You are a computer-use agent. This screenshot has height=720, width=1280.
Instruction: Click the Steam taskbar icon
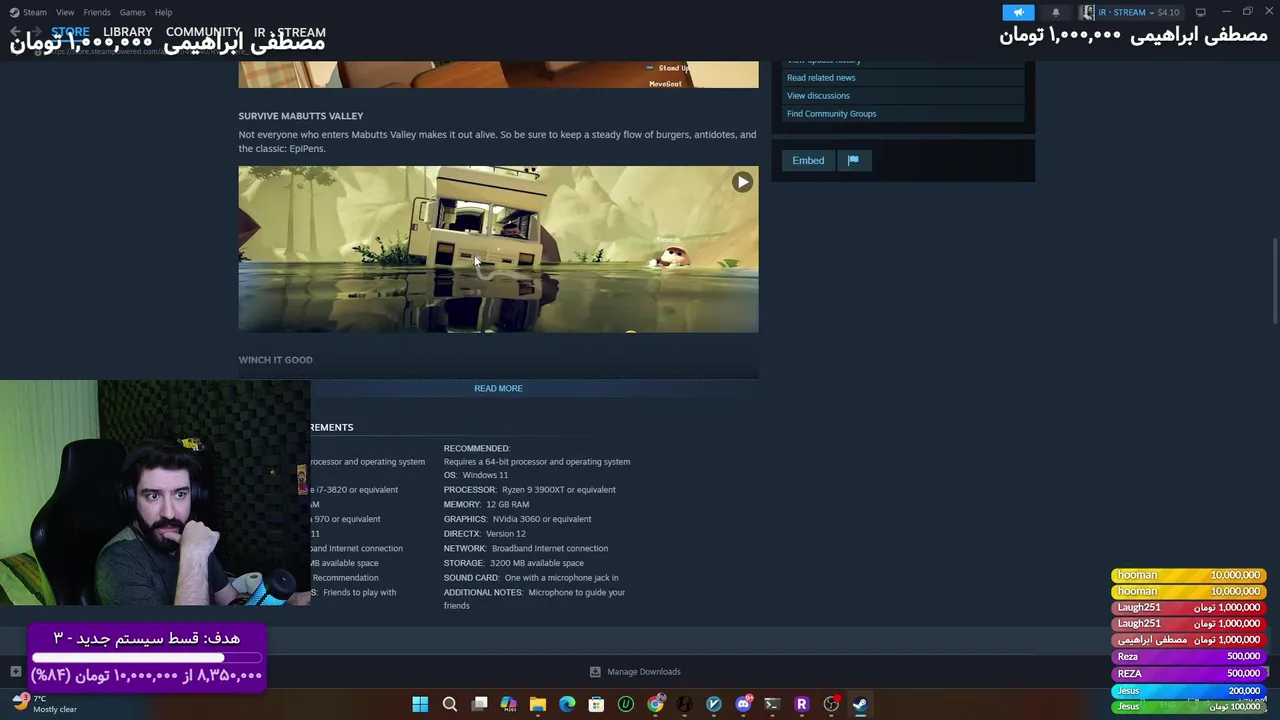(x=860, y=704)
